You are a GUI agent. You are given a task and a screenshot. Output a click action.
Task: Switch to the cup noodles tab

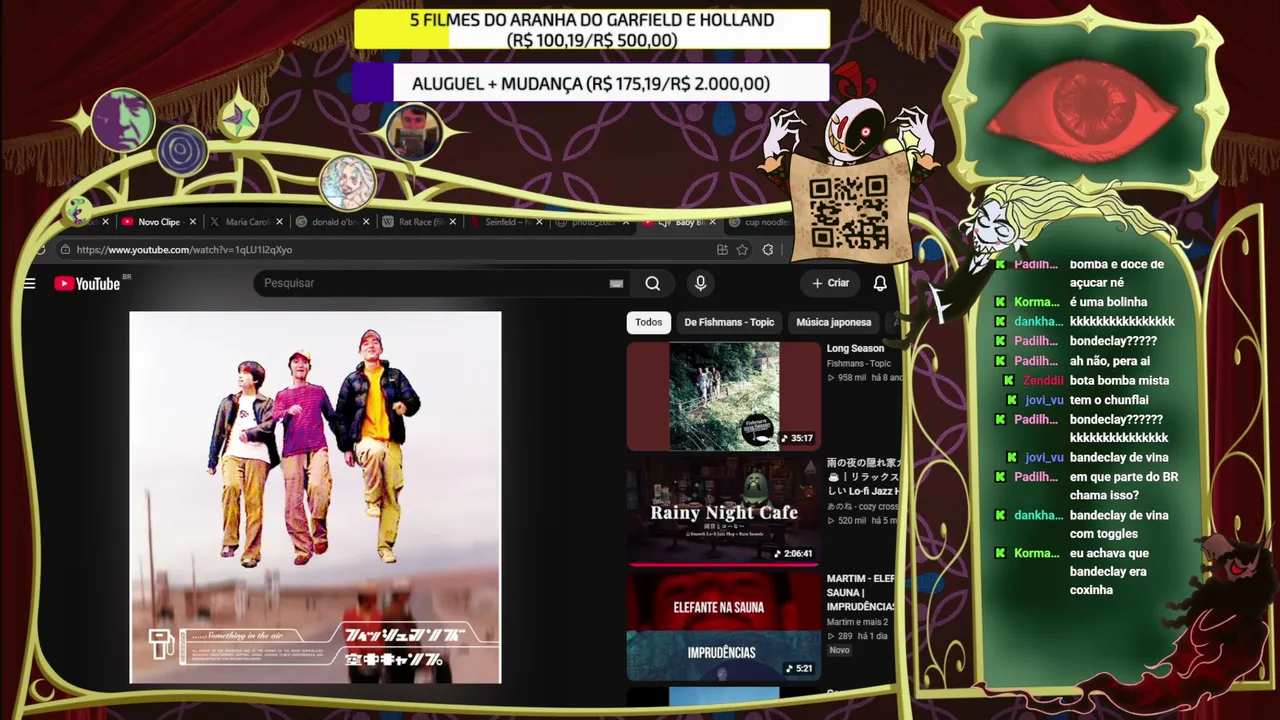tap(760, 222)
